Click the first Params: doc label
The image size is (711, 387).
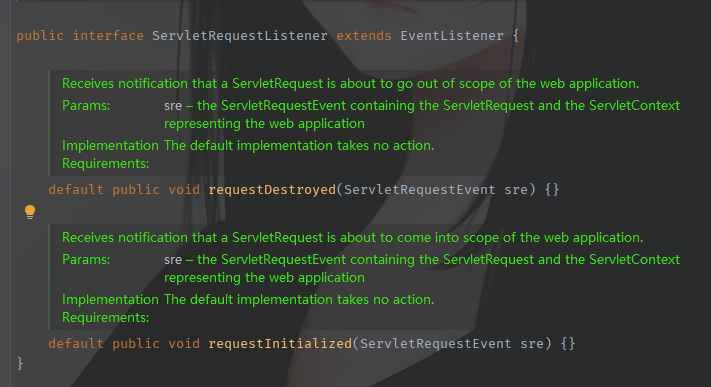(x=86, y=105)
